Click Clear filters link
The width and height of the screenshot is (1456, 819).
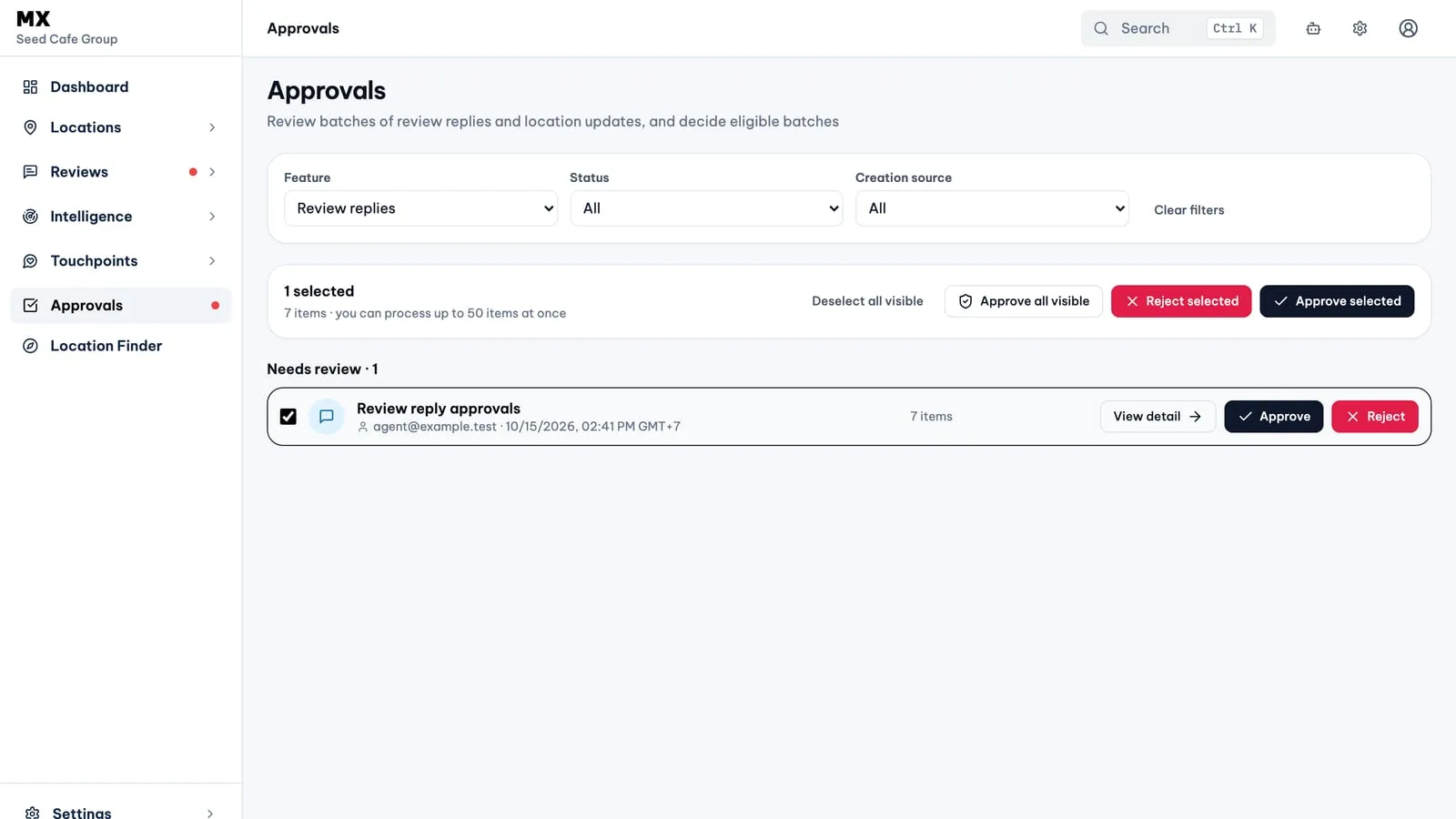coord(1189,210)
